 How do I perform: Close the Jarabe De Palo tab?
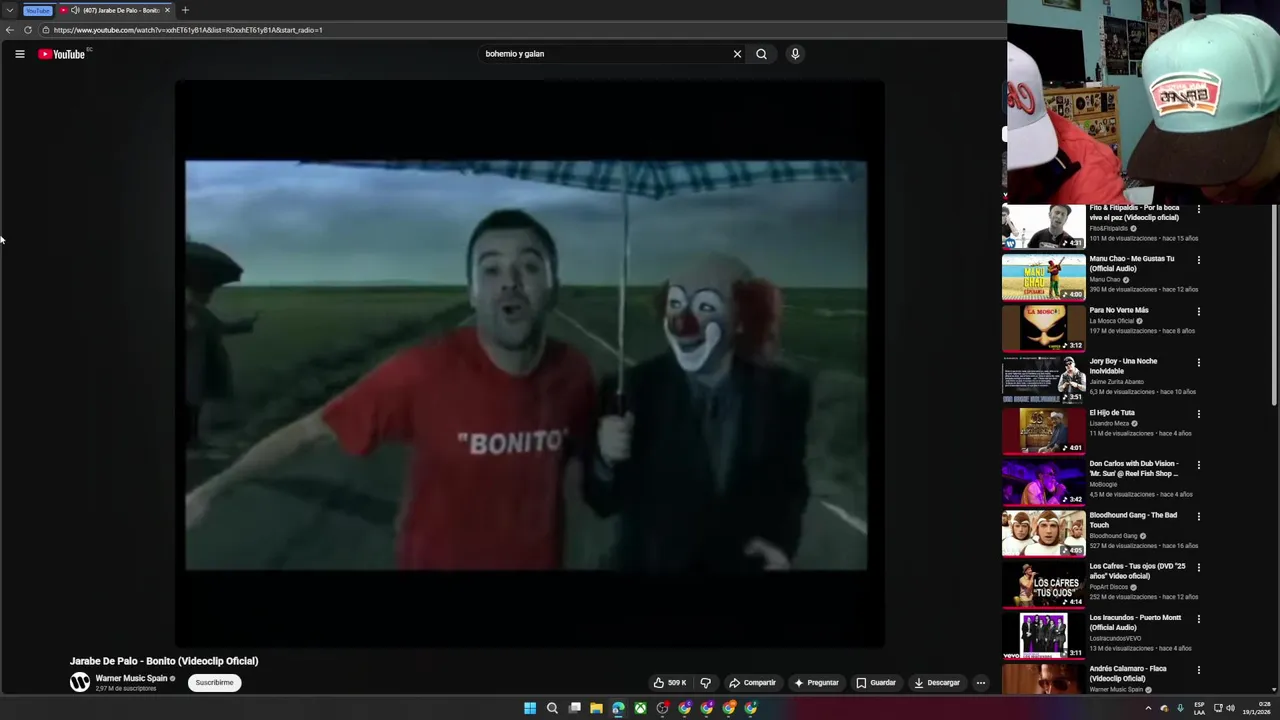(167, 10)
